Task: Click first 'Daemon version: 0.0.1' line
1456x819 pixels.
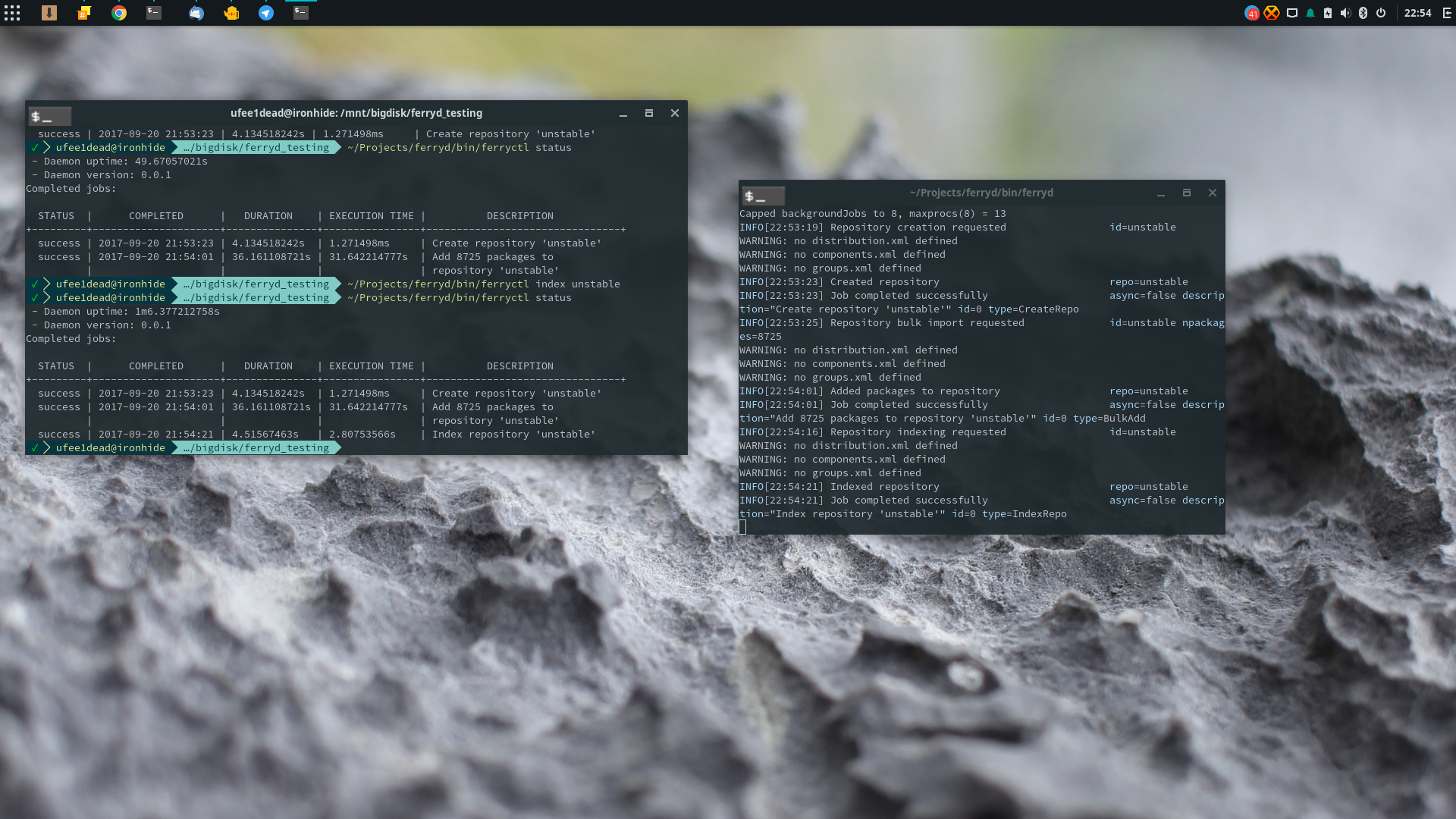Action: (102, 175)
